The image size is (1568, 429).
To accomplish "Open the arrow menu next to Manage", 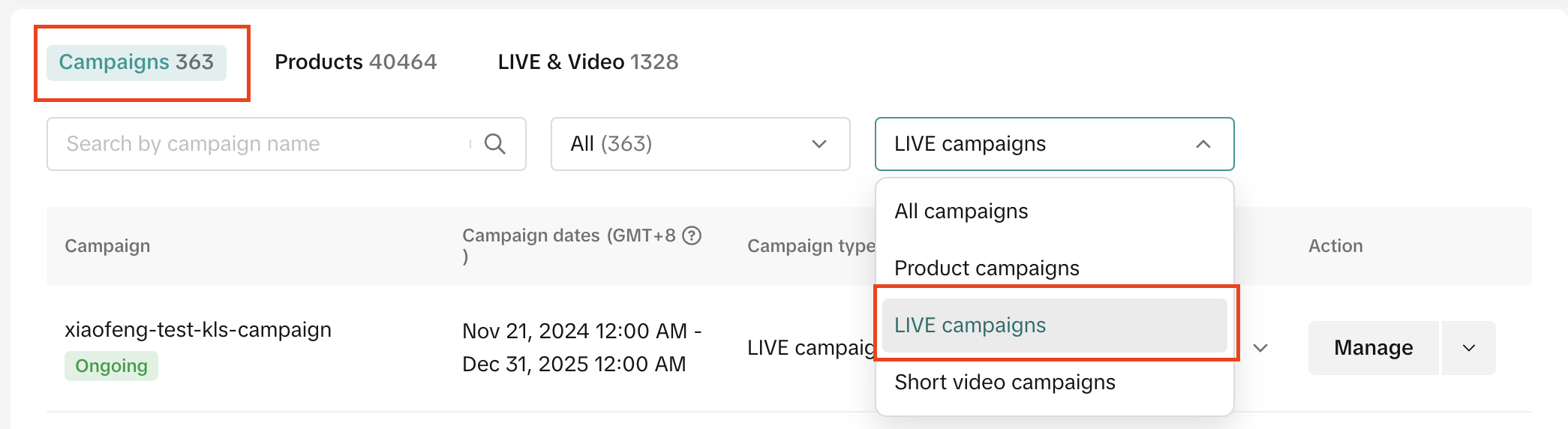I will pos(1468,348).
